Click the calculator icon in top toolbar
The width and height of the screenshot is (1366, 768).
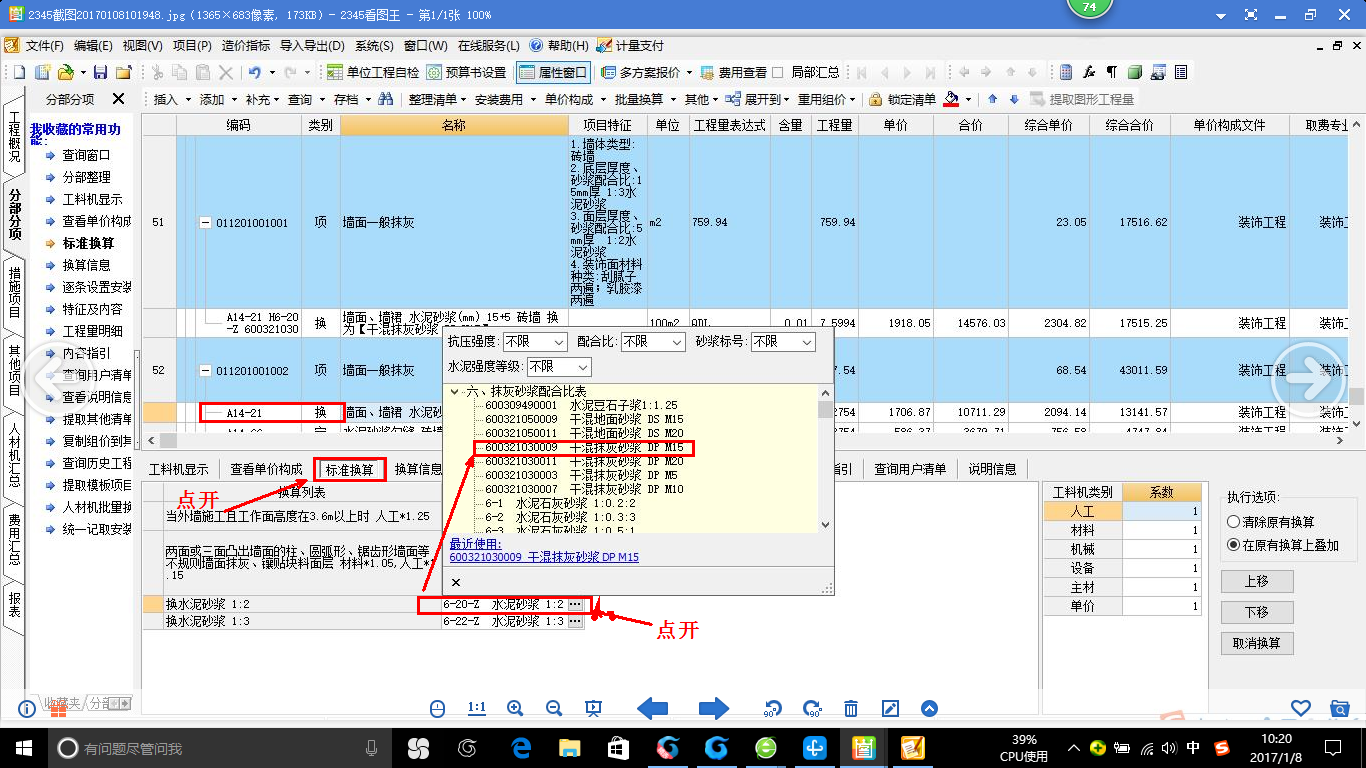[1066, 72]
